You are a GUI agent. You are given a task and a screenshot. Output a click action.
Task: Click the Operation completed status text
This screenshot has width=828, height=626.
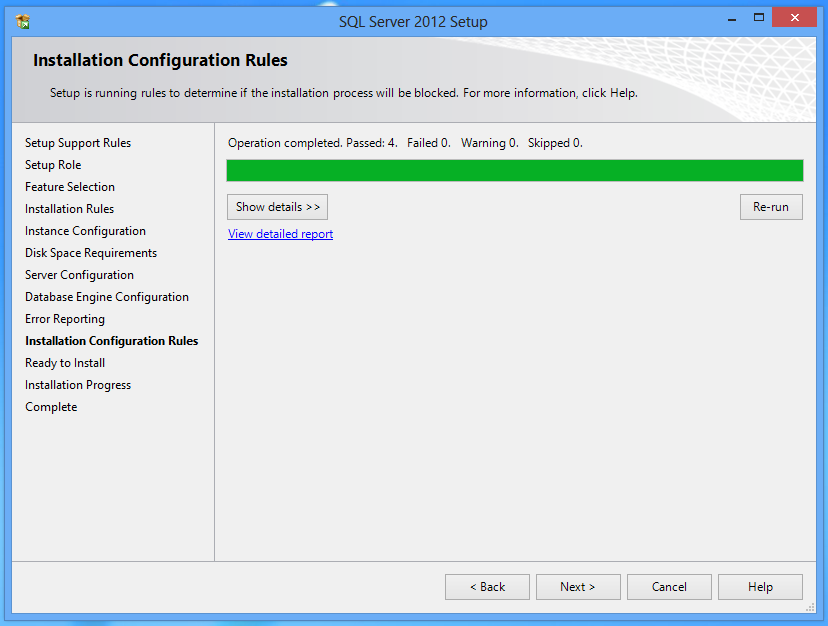[405, 143]
